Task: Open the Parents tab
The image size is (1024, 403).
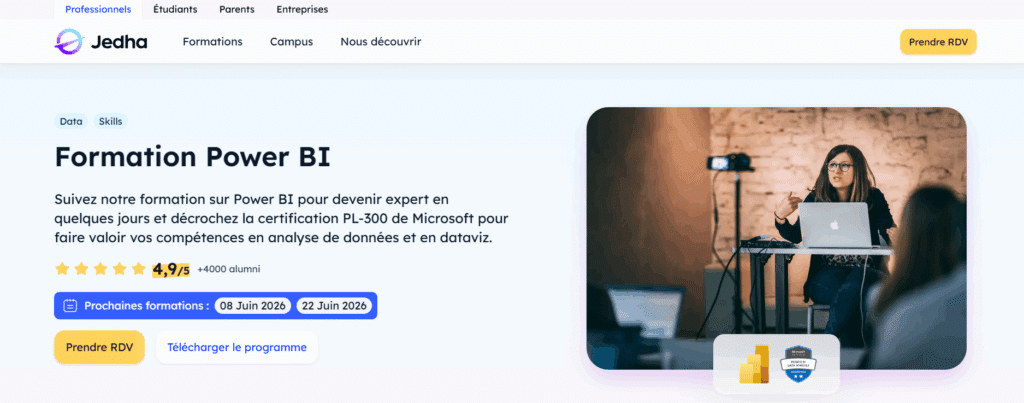Action: [236, 9]
